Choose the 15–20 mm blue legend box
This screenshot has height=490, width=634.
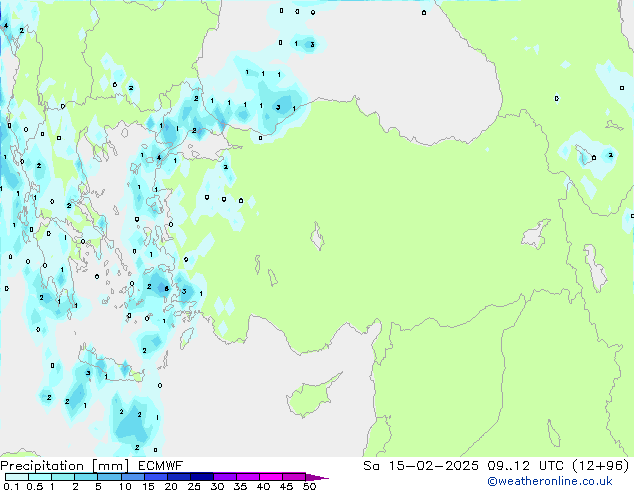(155, 477)
